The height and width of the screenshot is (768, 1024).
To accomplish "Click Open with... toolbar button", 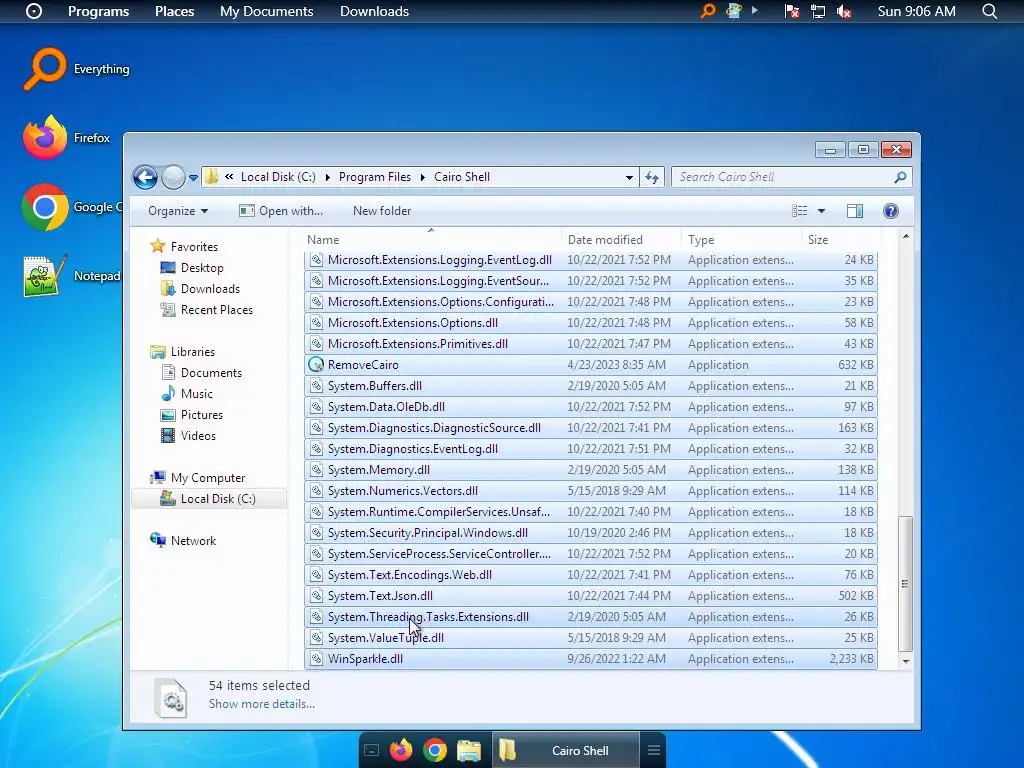I will (281, 211).
